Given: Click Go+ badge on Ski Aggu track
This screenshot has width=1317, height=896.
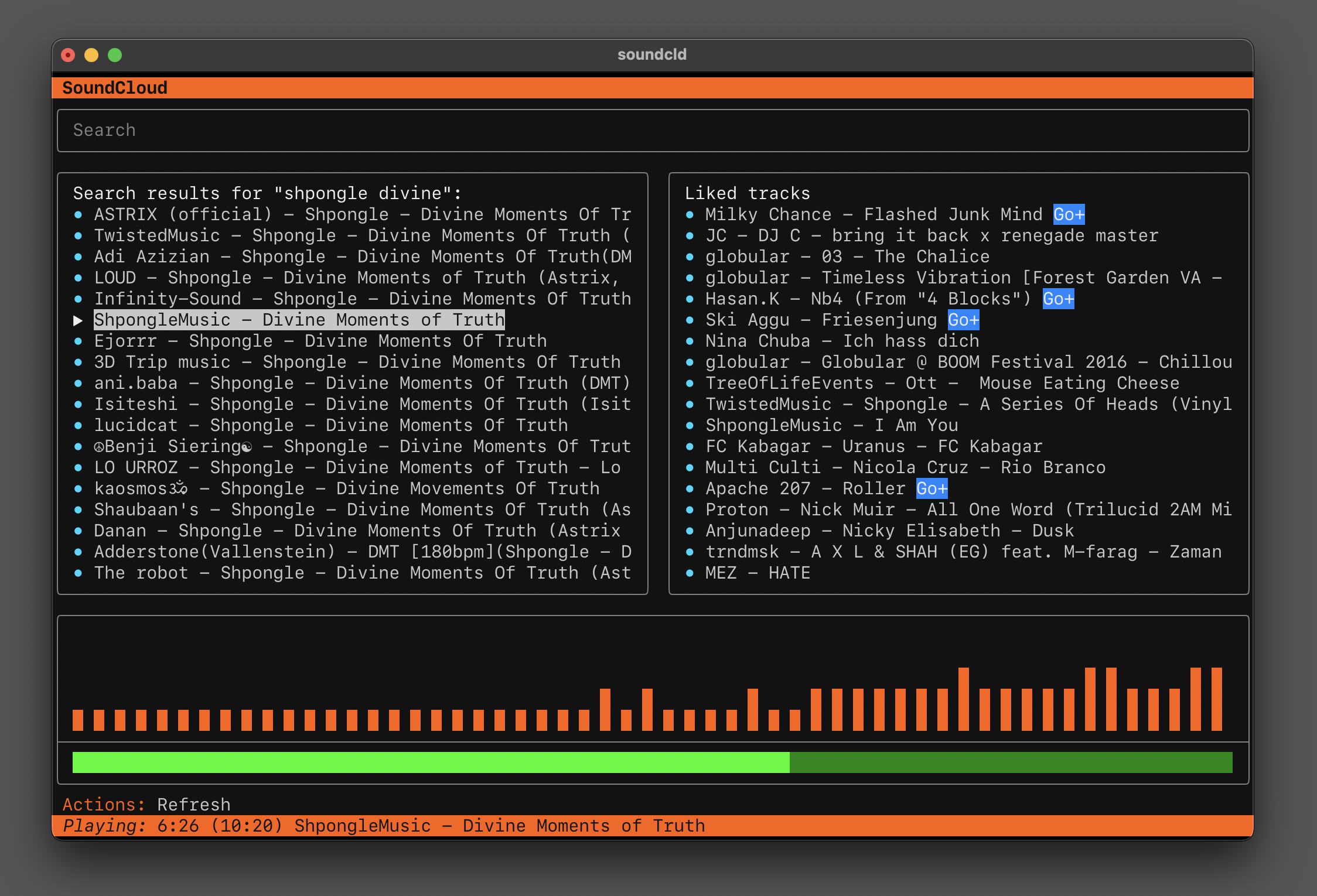Looking at the screenshot, I should [963, 320].
